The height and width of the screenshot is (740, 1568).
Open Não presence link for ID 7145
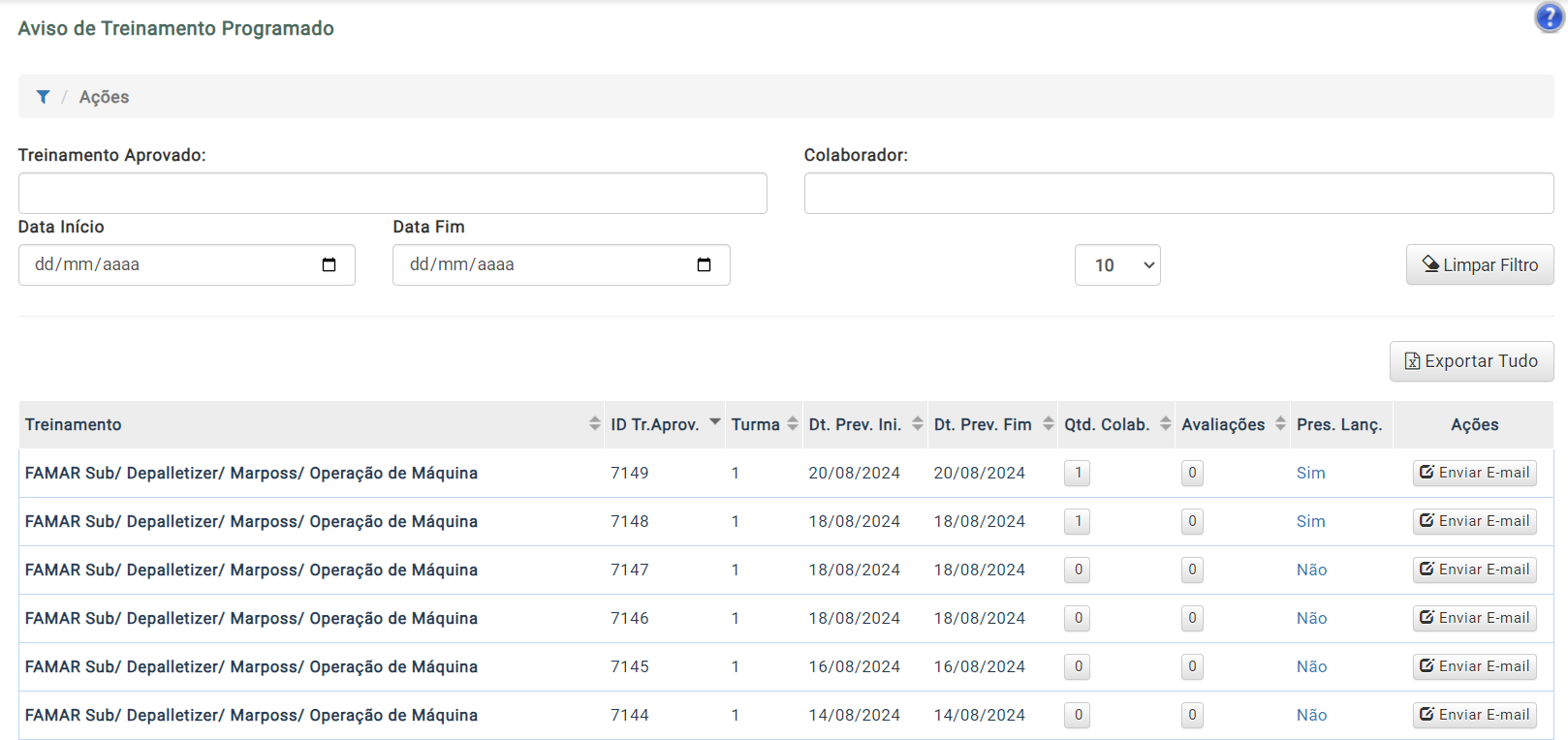(x=1311, y=666)
